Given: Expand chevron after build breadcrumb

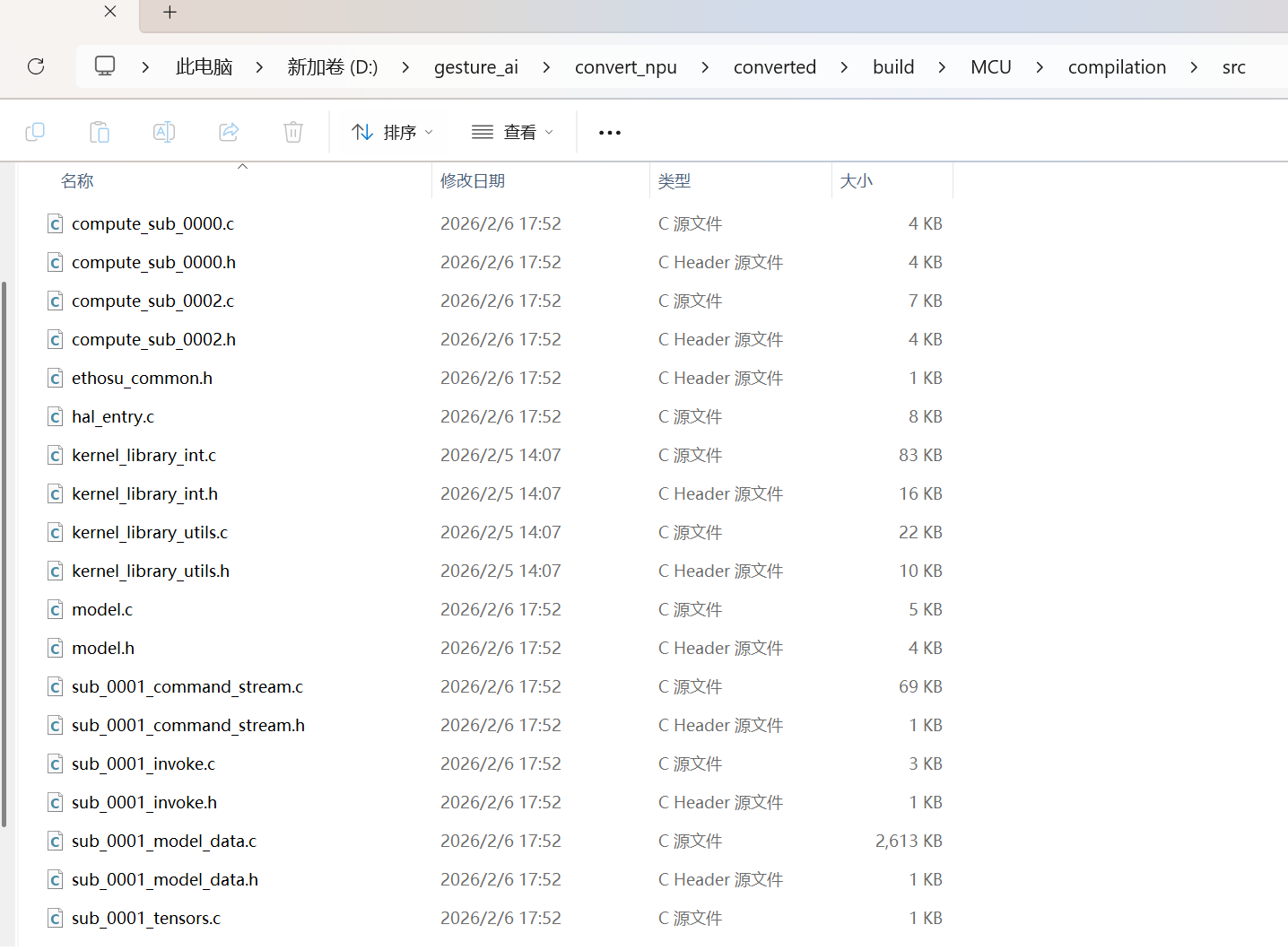Looking at the screenshot, I should 942,67.
